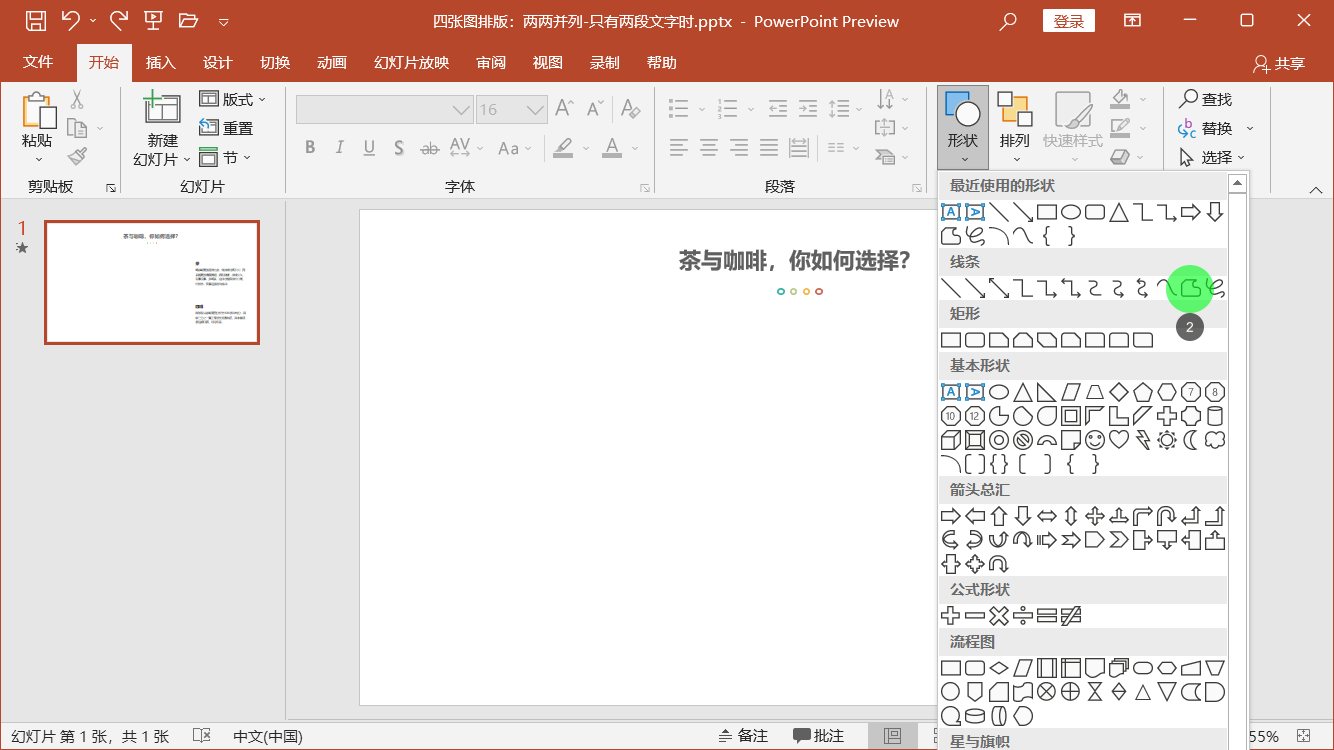This screenshot has height=750, width=1334.
Task: Click the Cut scissors icon
Action: [77, 100]
